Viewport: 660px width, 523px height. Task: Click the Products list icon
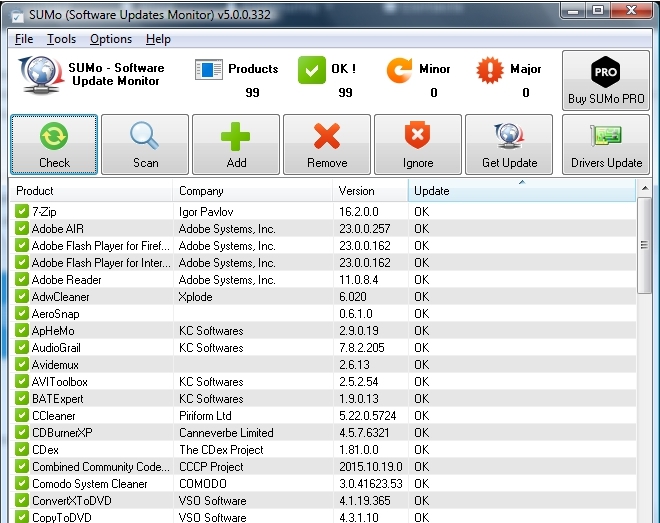(209, 69)
